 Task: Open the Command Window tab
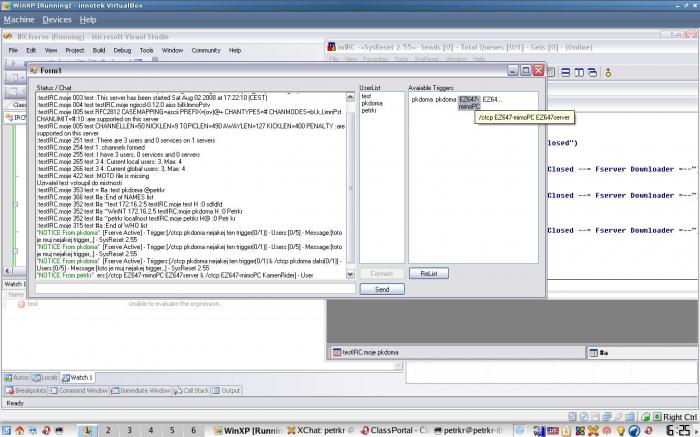79,391
